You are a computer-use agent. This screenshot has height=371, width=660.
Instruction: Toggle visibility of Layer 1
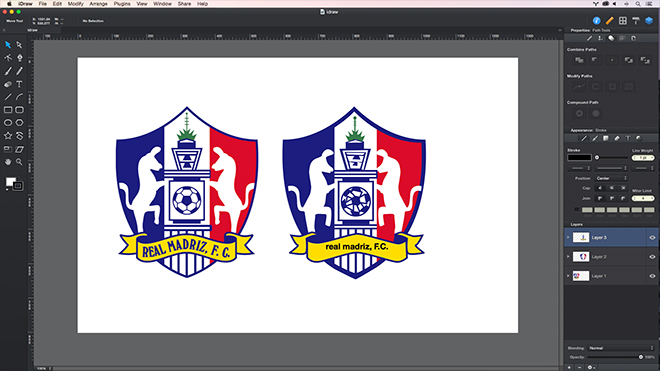tap(652, 276)
